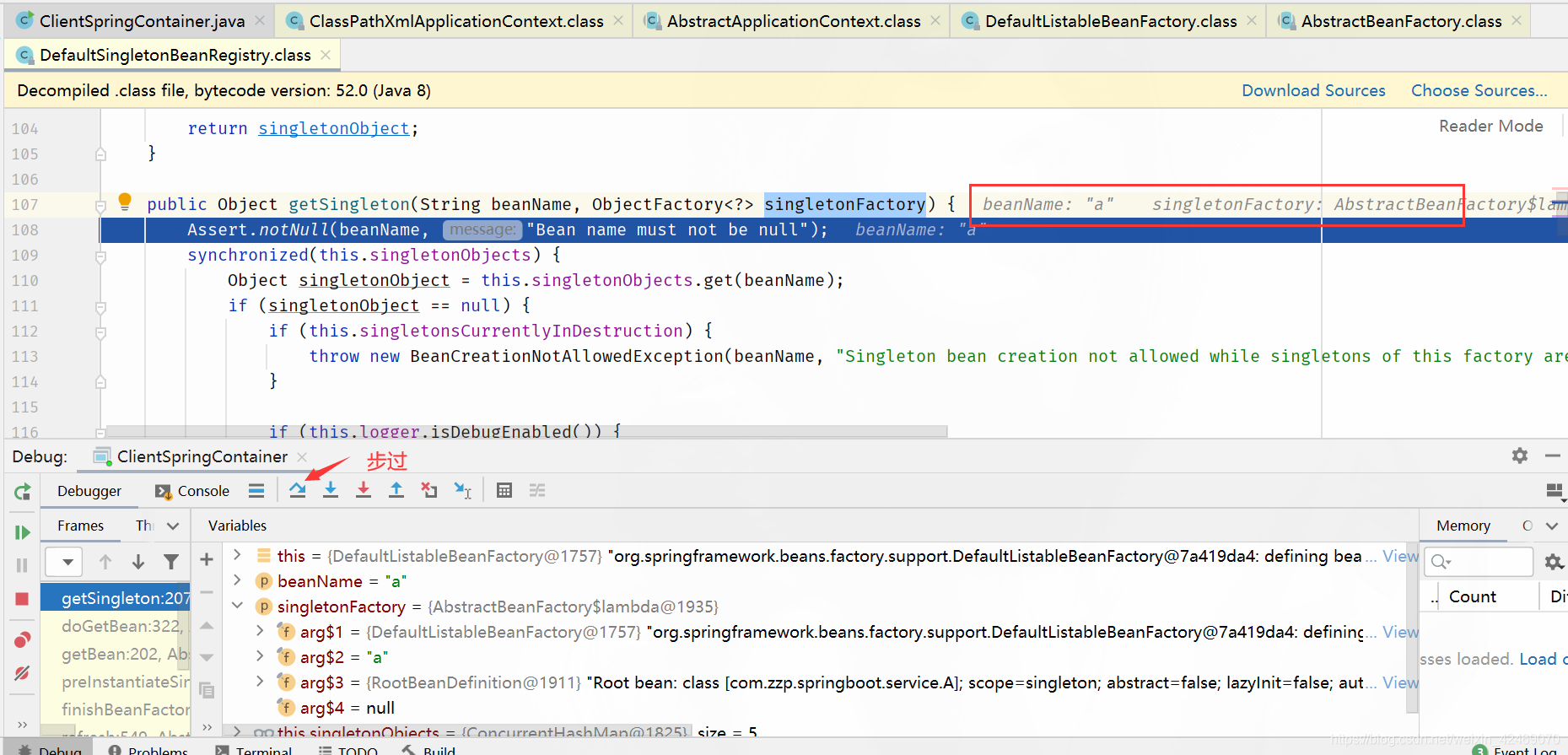Select the next frame with the down arrow
The width and height of the screenshot is (1568, 755).
[138, 562]
